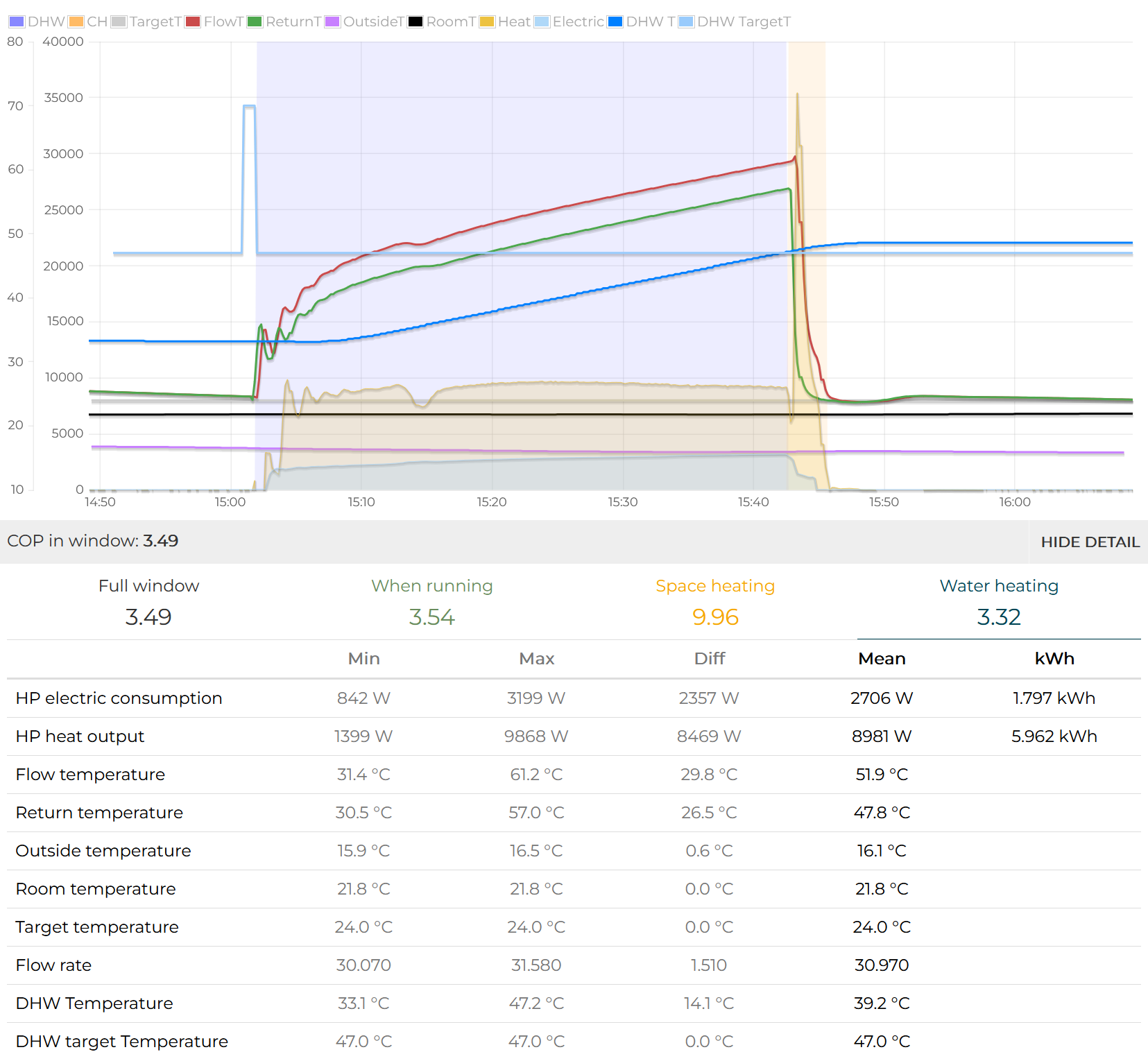Viewport: 1148px width, 1061px height.
Task: Select the Full window COP tab
Action: [148, 602]
